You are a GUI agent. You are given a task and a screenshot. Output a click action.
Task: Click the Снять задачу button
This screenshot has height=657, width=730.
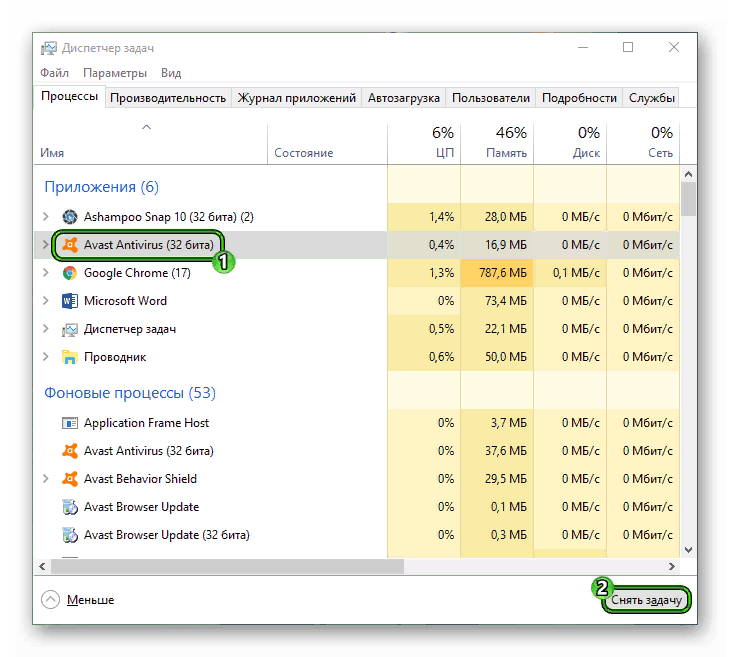pyautogui.click(x=646, y=600)
